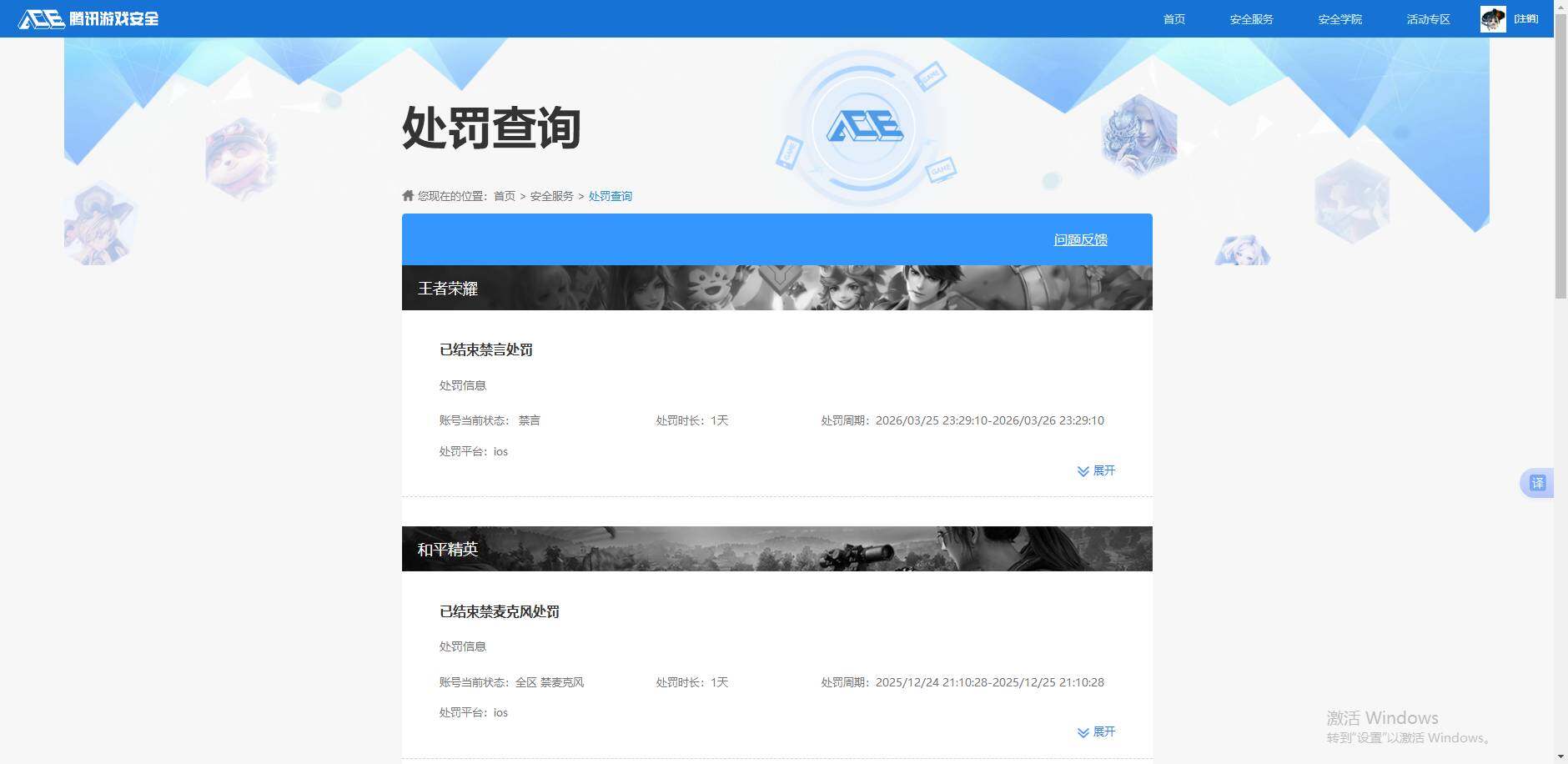Select the 已结束禁麦克风处罚 heading

[x=500, y=611]
